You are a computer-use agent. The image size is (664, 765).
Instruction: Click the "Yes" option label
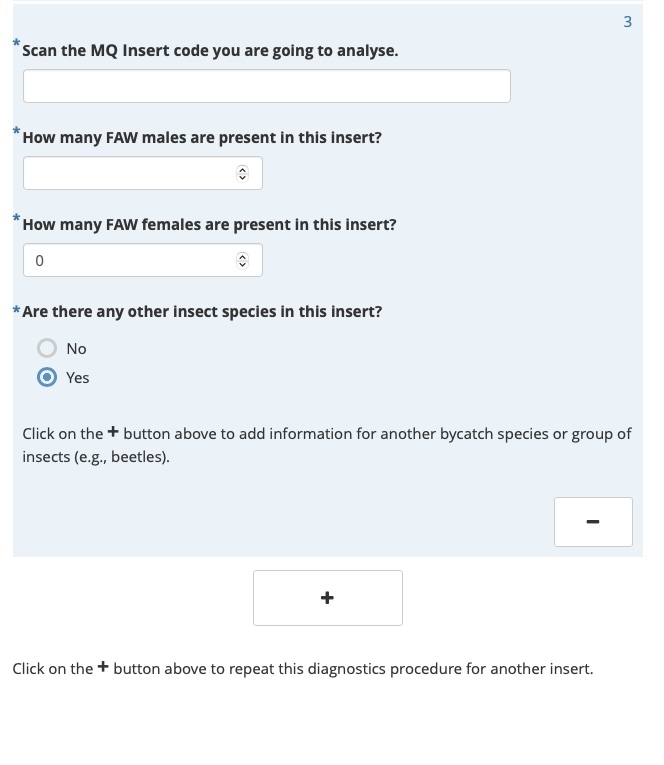pyautogui.click(x=78, y=377)
